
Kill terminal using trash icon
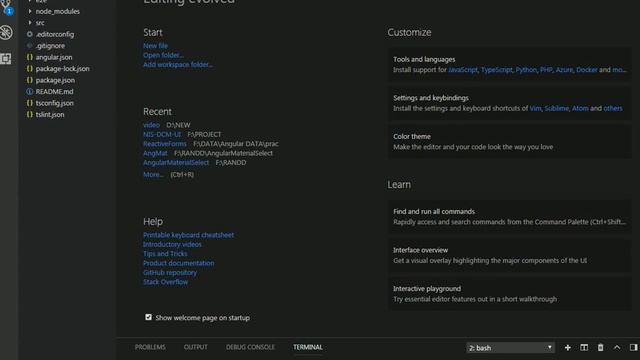point(600,347)
